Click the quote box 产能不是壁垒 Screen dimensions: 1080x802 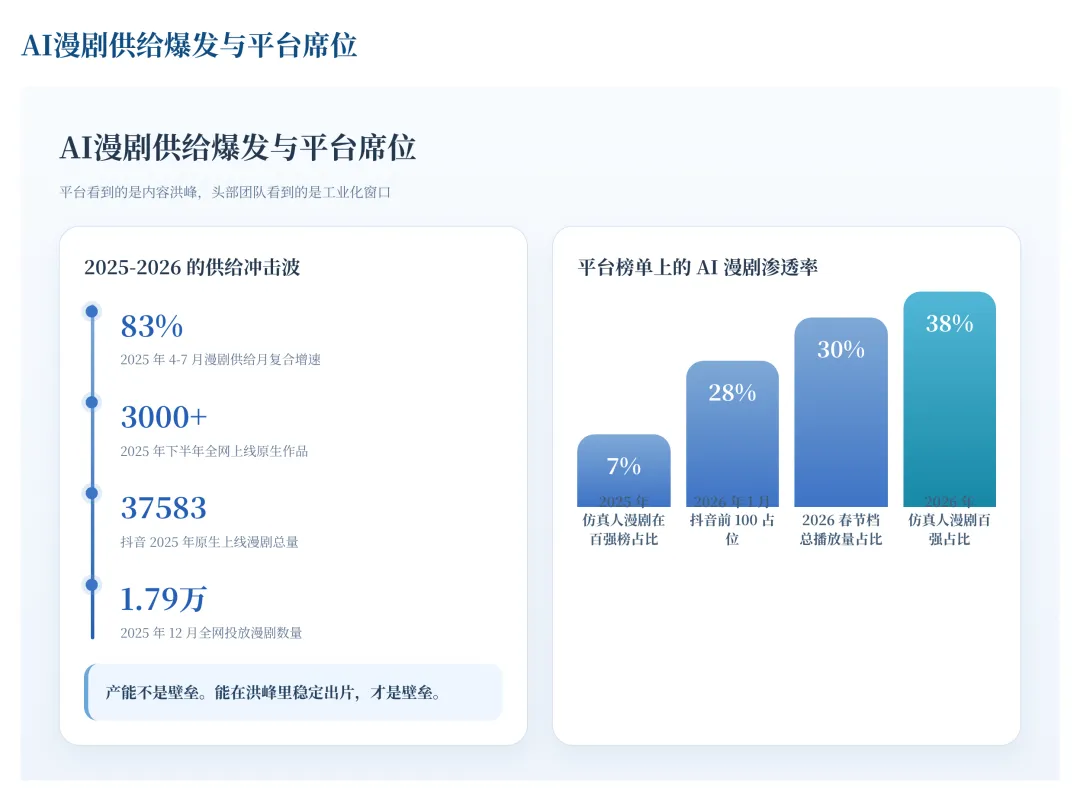tap(293, 692)
